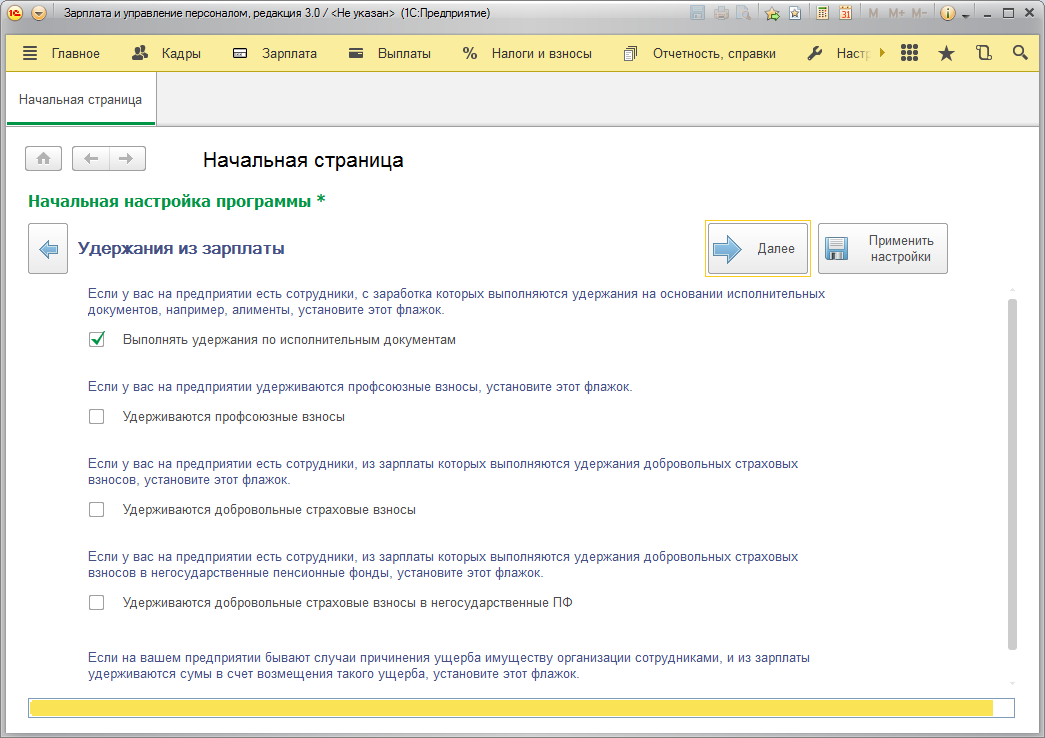Click the search magnifier icon

coord(1020,53)
